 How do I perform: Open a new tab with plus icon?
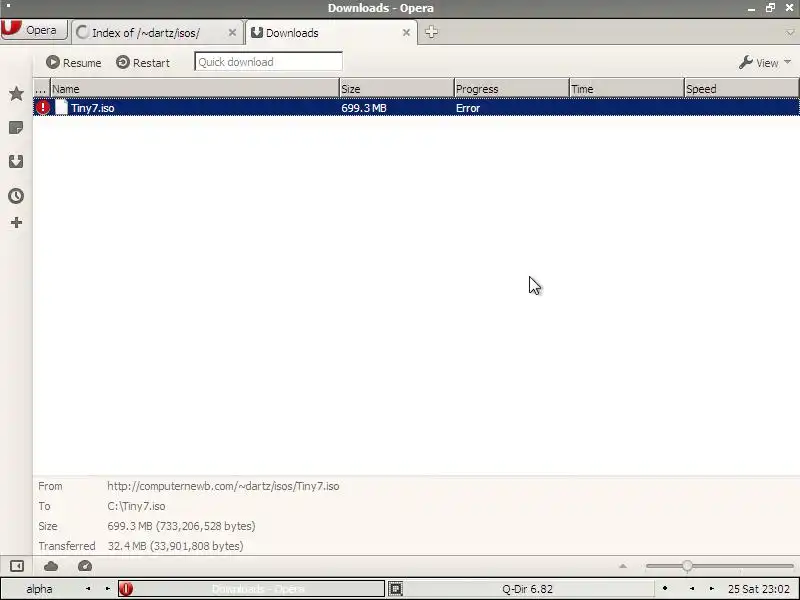tap(431, 32)
